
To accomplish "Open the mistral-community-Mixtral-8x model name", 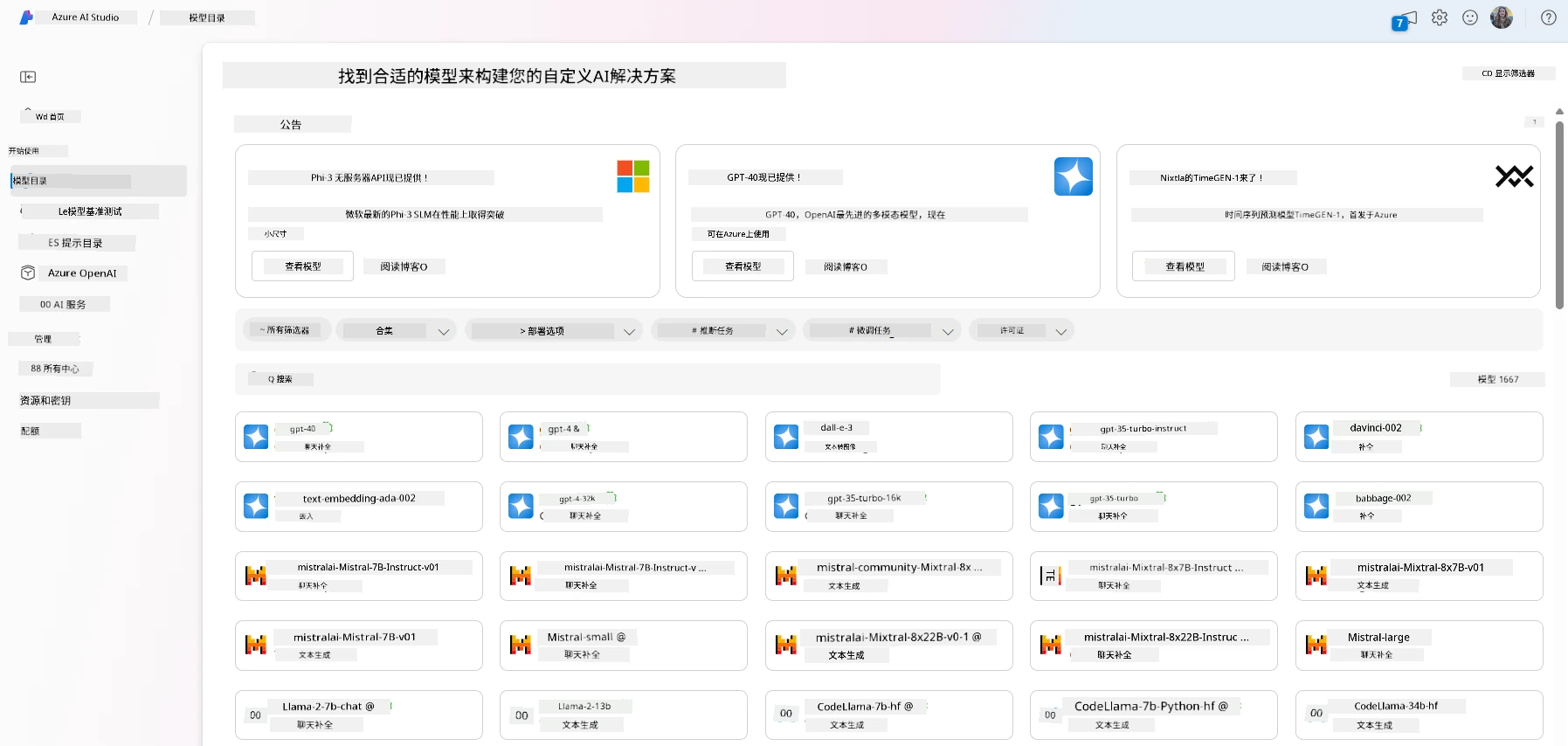I will 900,567.
